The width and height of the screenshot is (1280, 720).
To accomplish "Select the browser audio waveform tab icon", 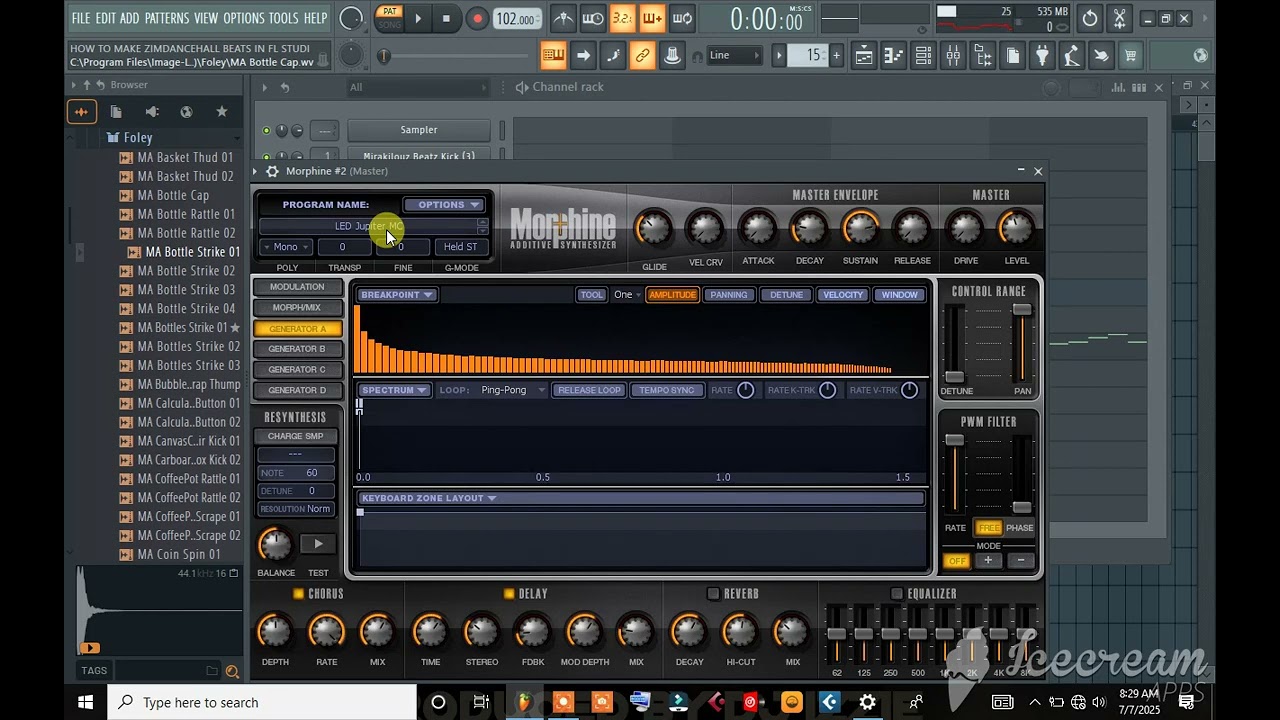I will click(82, 112).
